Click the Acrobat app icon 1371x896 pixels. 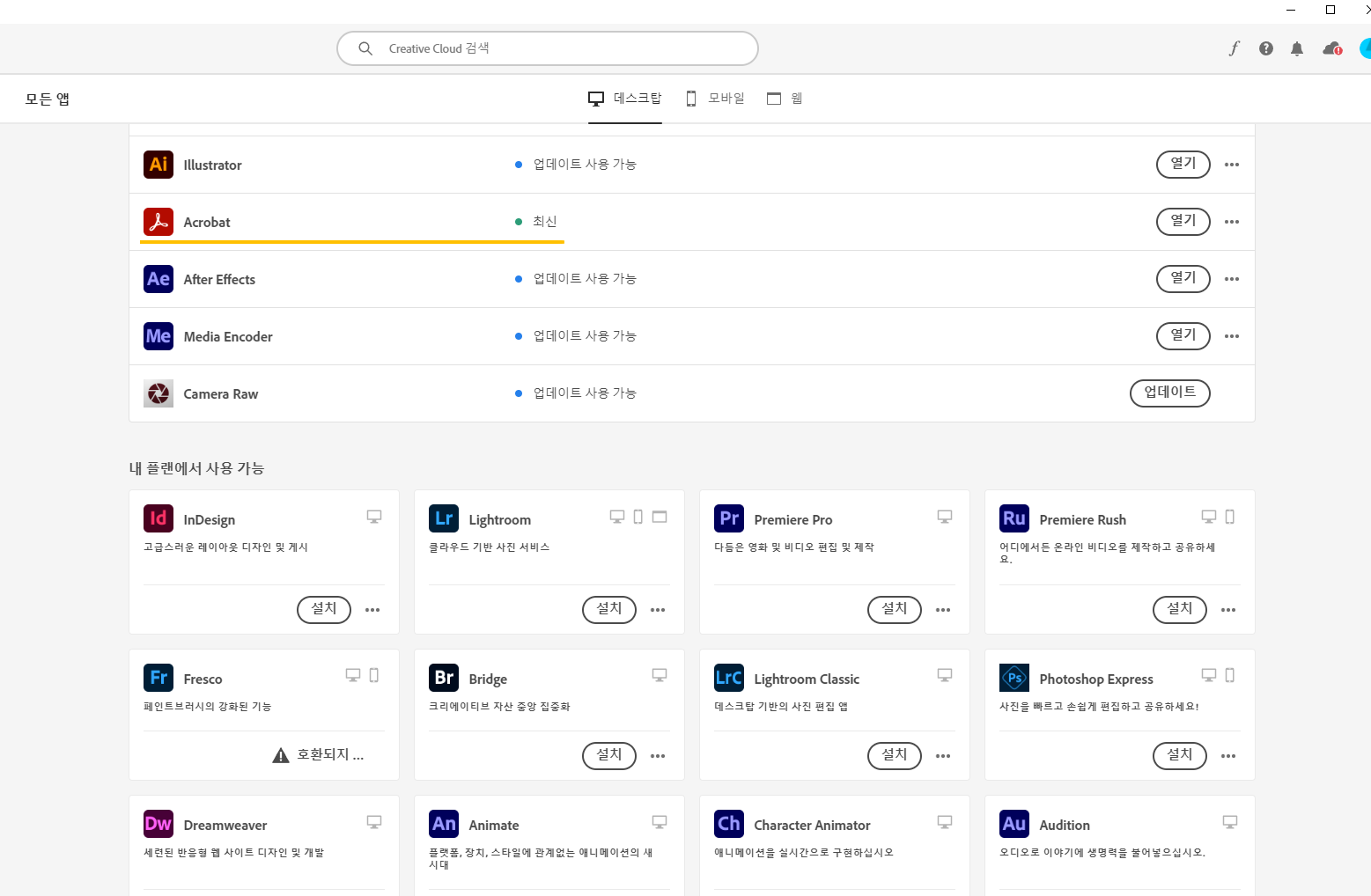(158, 222)
